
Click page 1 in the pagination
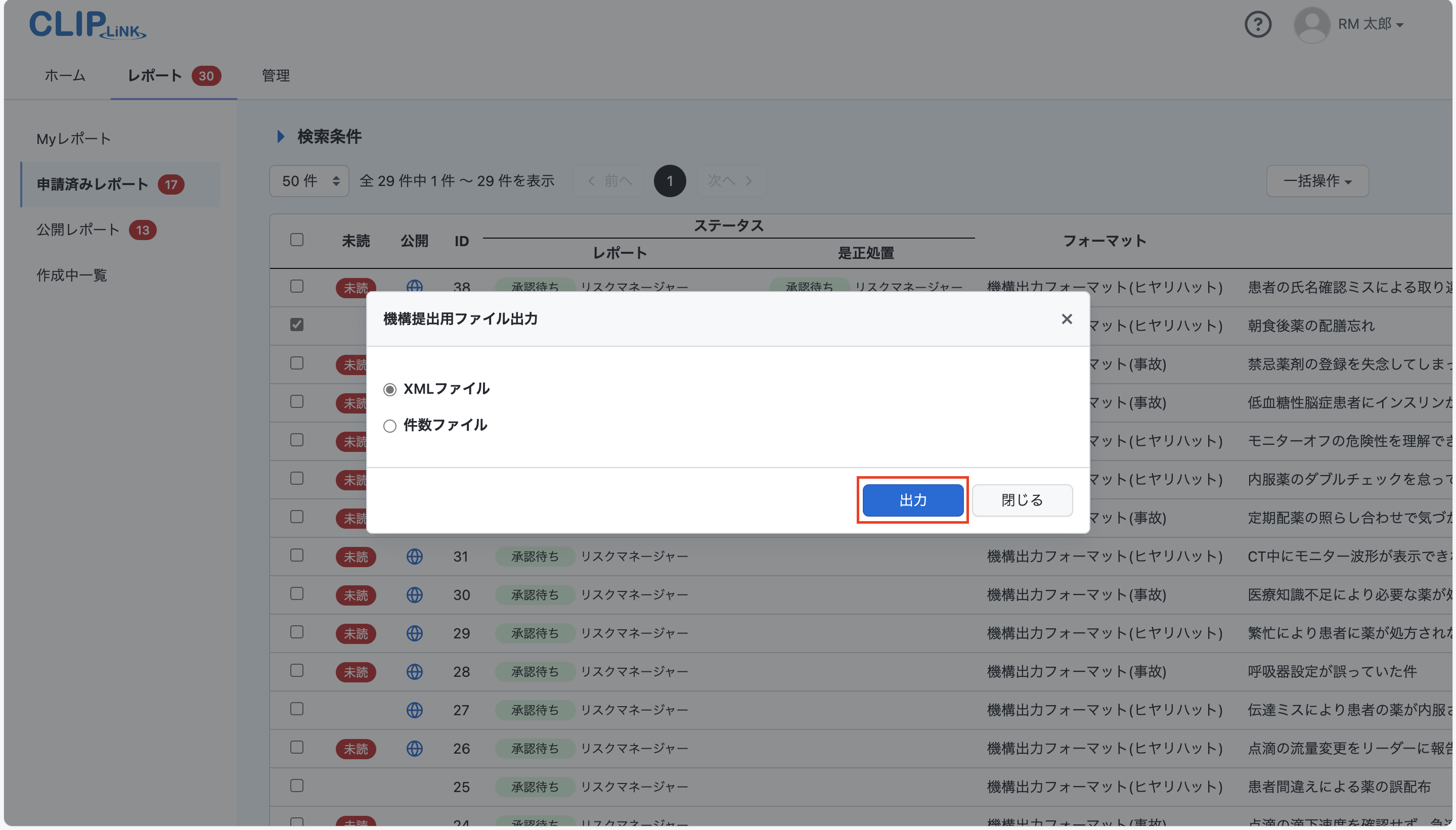point(669,180)
